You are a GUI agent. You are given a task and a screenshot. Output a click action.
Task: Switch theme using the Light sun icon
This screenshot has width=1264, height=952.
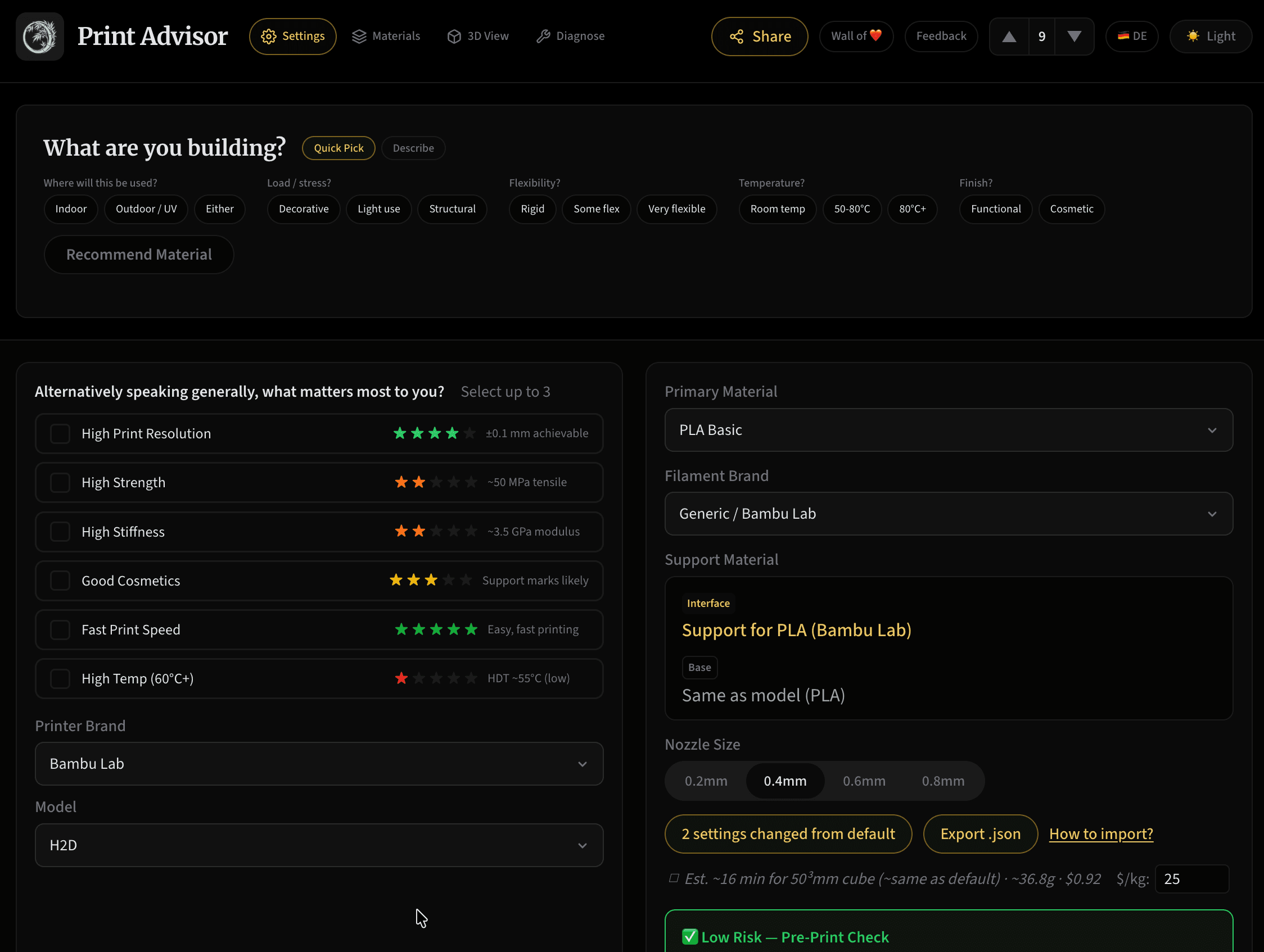[x=1193, y=37]
